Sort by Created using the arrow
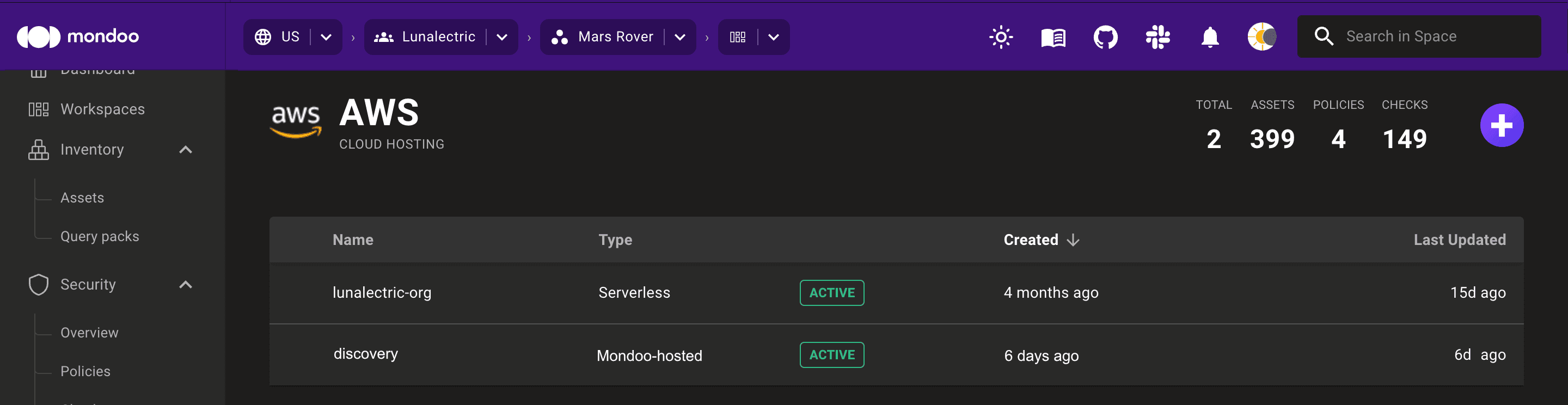The image size is (1568, 405). pos(1073,240)
